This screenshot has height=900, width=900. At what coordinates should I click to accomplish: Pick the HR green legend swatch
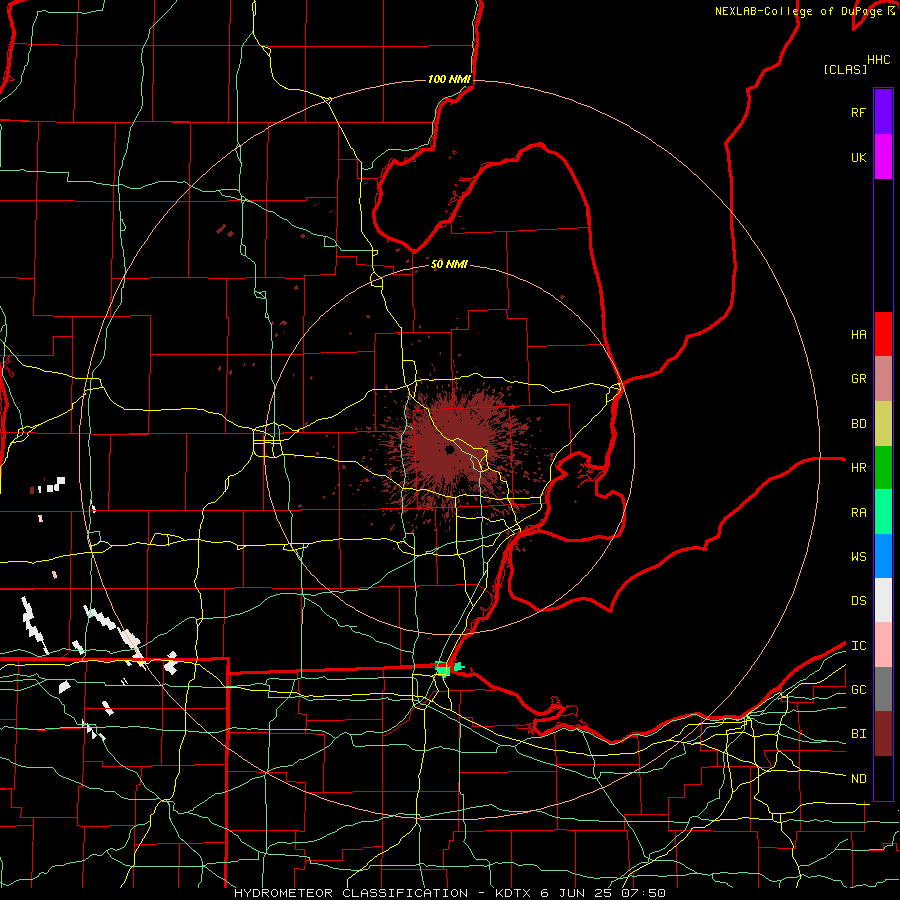[883, 468]
